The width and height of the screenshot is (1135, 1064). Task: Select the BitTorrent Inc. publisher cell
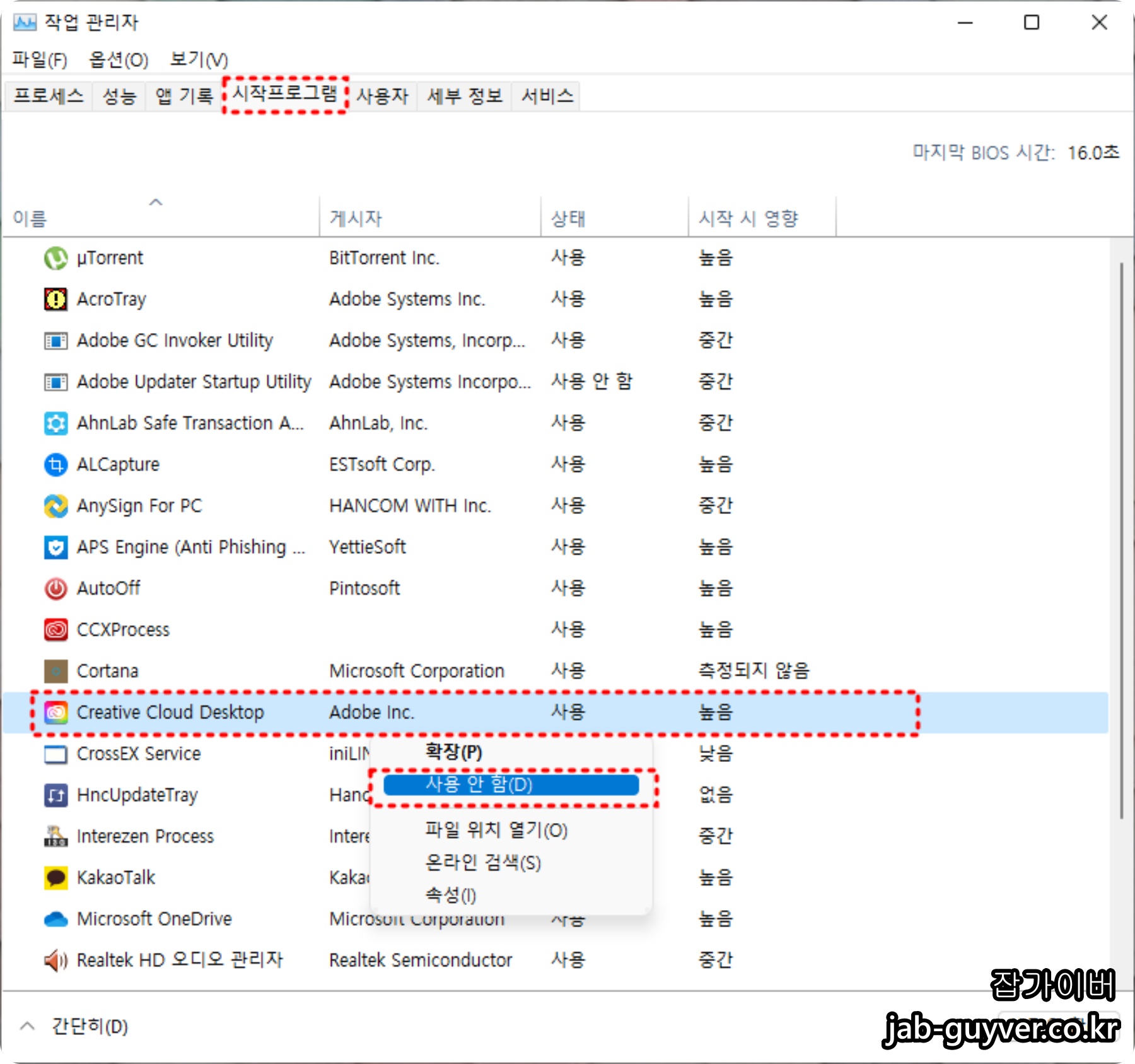384,258
